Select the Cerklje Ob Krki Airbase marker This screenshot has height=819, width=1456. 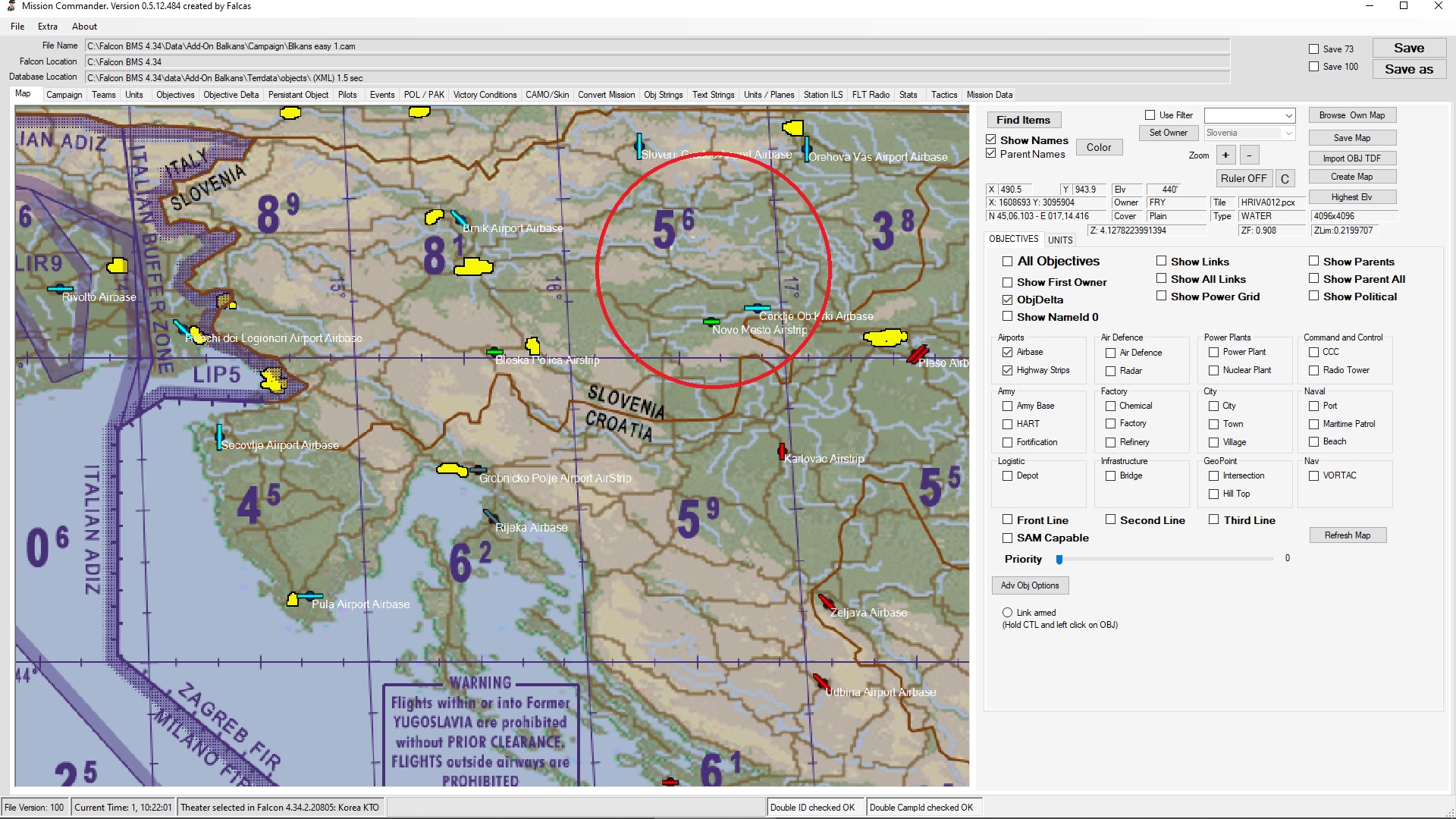[757, 308]
